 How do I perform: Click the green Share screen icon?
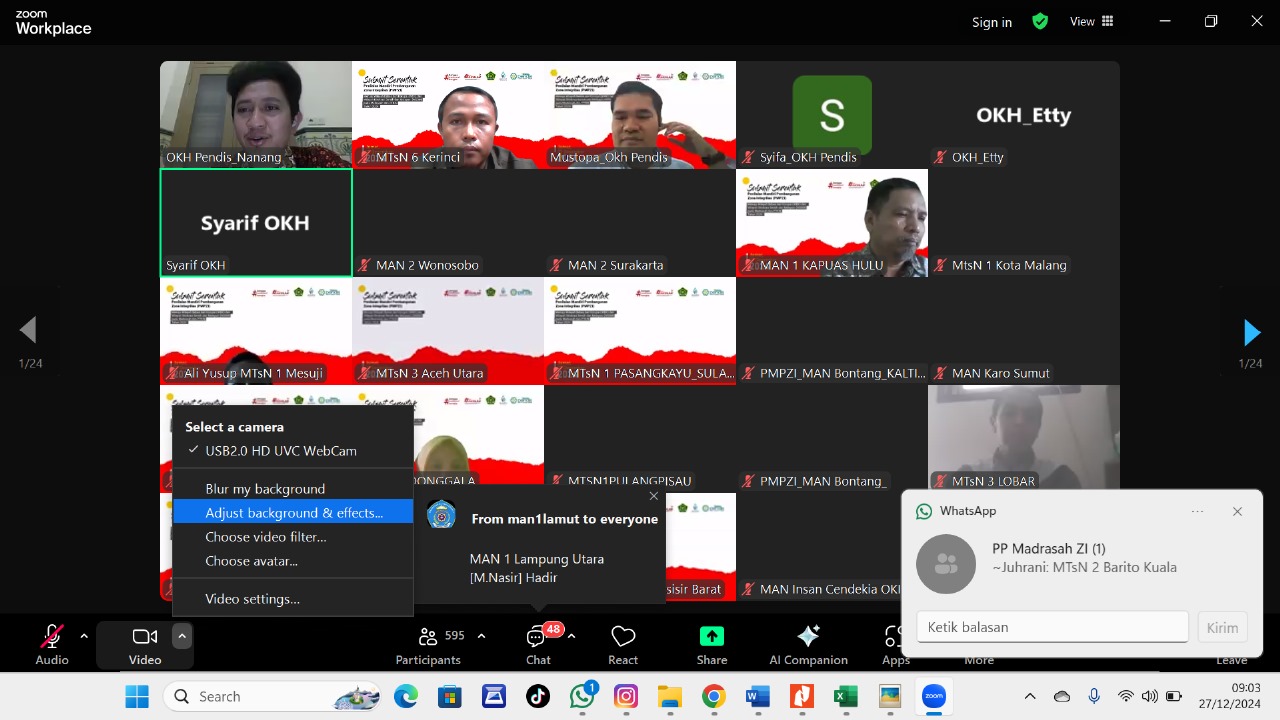[x=711, y=638]
